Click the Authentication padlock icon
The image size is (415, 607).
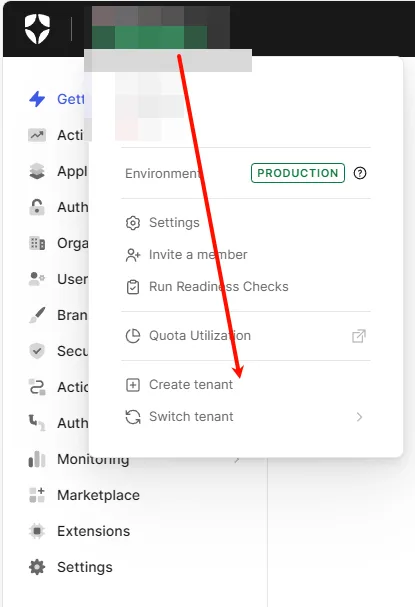click(x=37, y=207)
